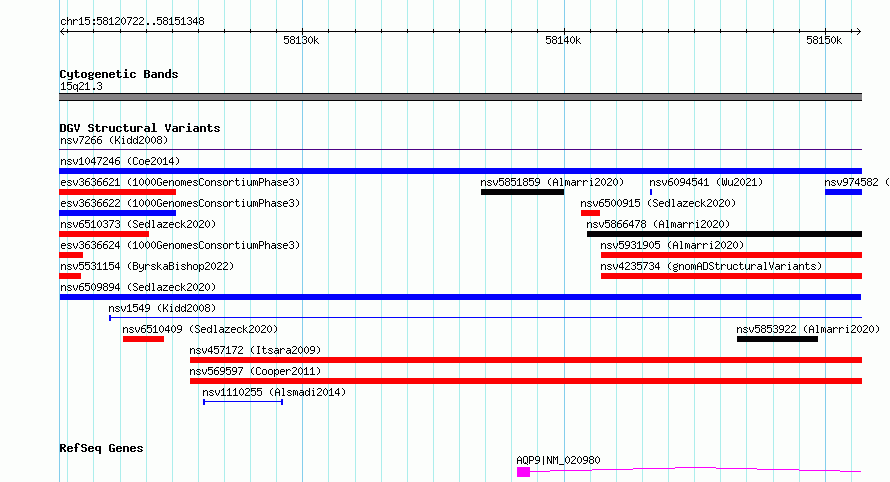Open the nsv5931905 (Almarri2020) label
Image resolution: width=890 pixels, height=482 pixels.
(672, 245)
